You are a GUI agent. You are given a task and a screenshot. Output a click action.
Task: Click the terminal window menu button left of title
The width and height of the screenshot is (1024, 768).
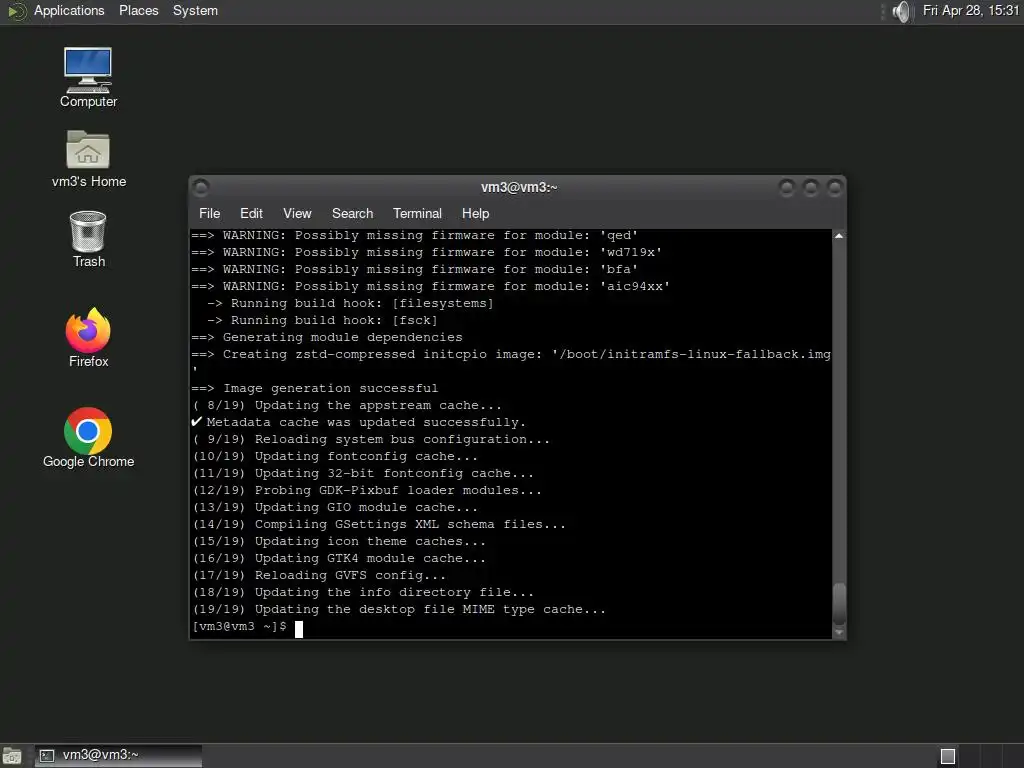[x=201, y=188]
